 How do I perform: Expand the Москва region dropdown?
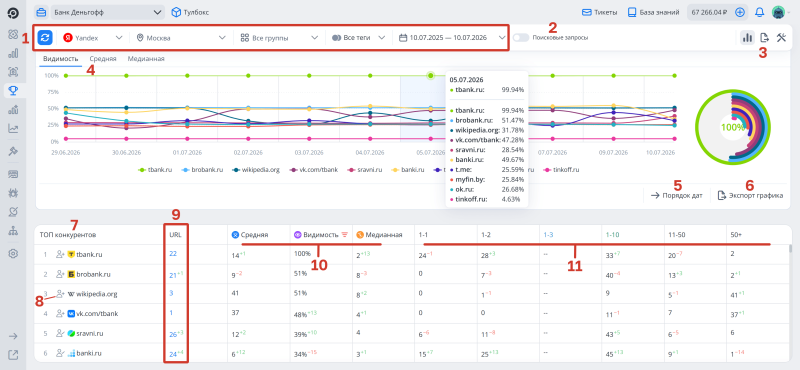181,37
